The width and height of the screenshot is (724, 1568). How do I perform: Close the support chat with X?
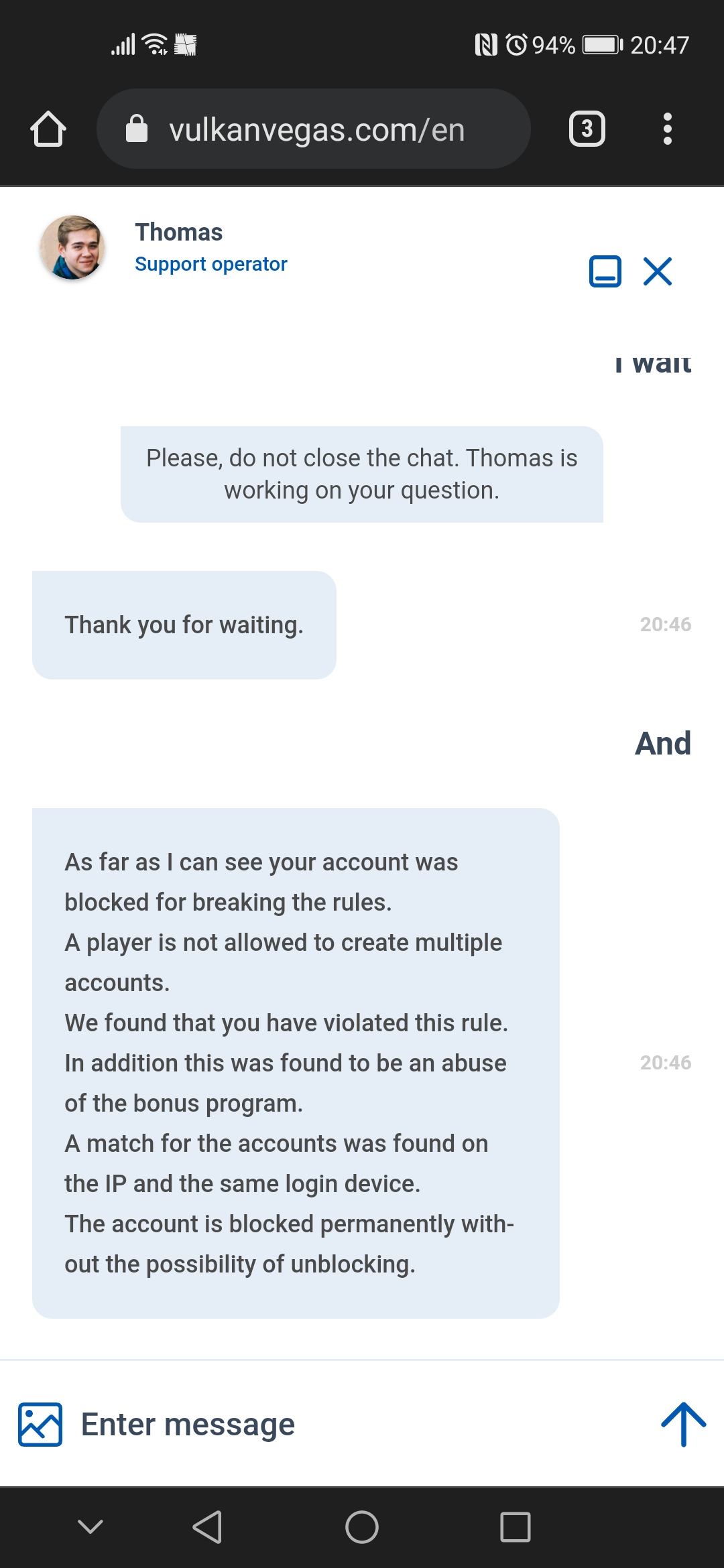[658, 271]
